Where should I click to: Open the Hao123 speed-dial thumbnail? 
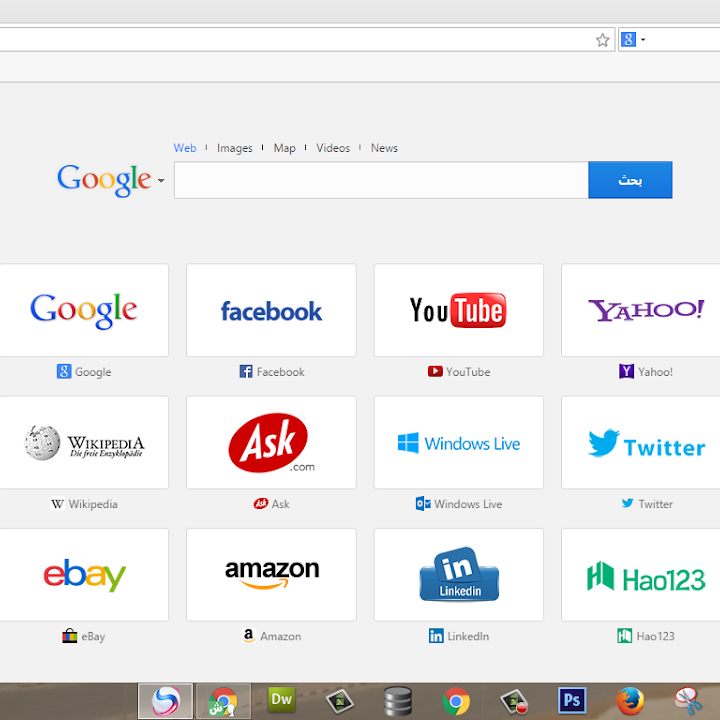click(641, 575)
